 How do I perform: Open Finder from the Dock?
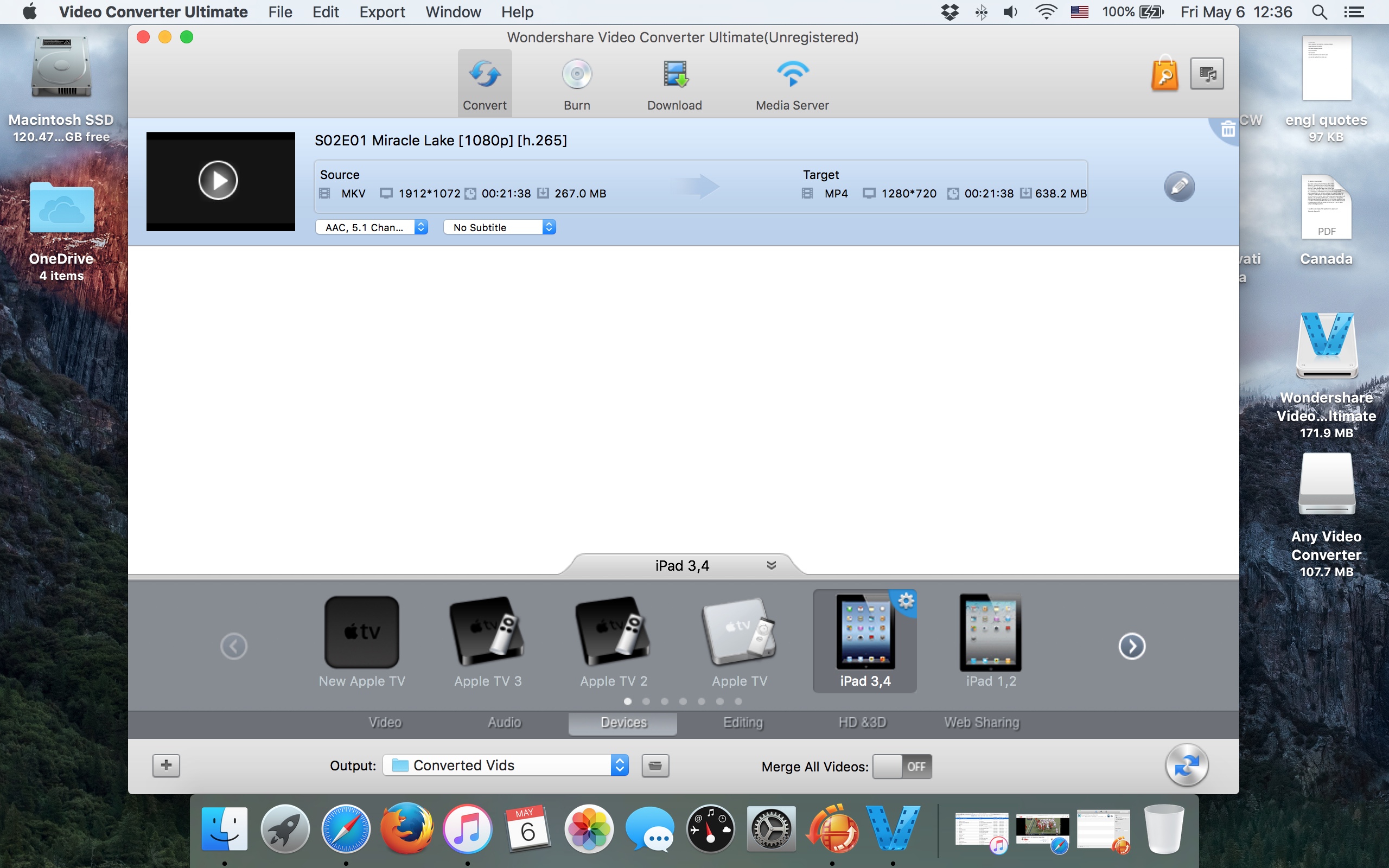pos(225,828)
